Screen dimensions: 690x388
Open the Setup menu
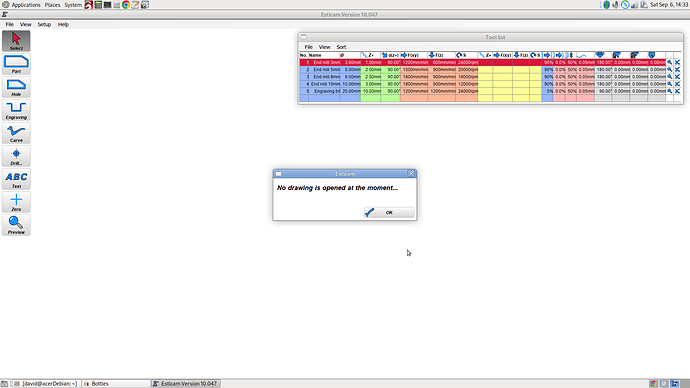coord(44,25)
